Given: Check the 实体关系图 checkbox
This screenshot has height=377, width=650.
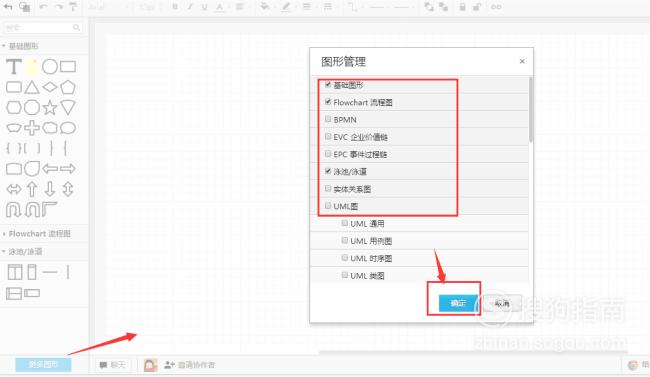Looking at the screenshot, I should point(328,189).
